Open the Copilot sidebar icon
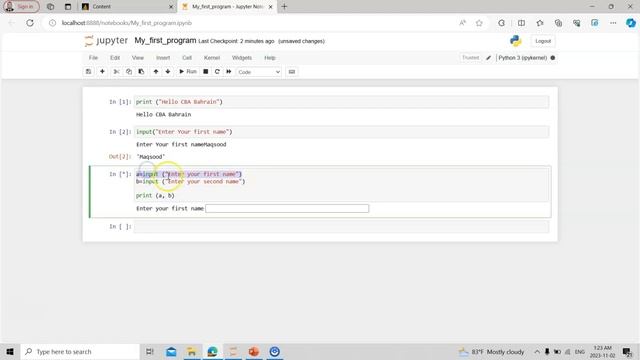 pos(631,23)
